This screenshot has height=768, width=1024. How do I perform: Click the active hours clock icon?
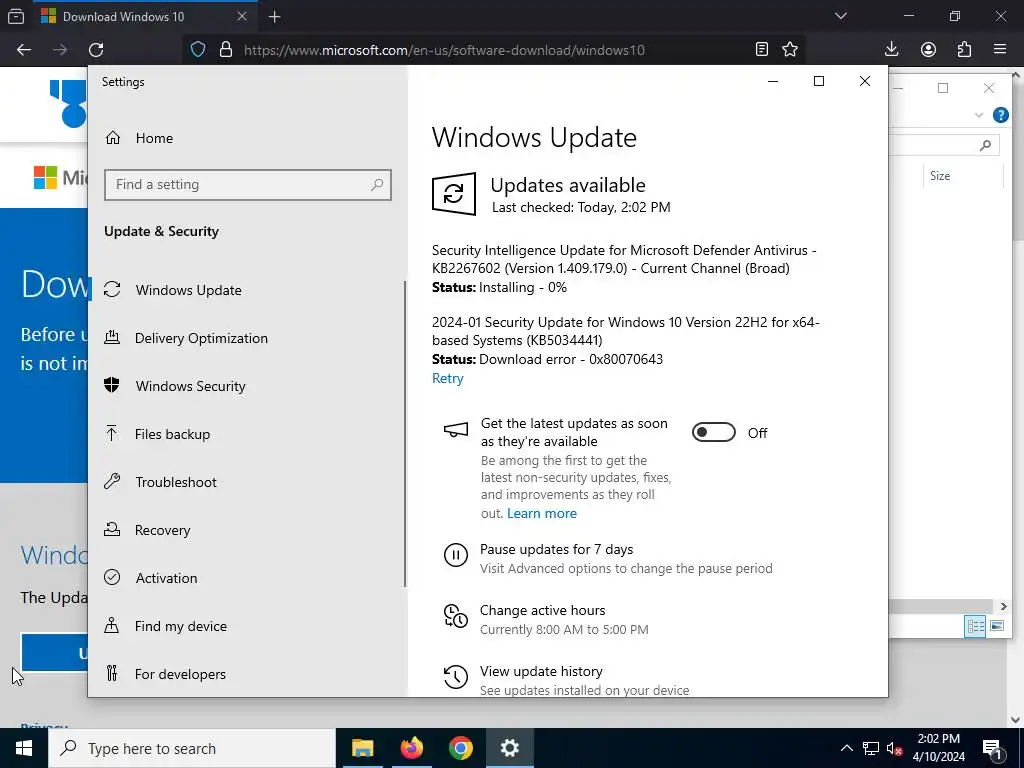coord(456,616)
